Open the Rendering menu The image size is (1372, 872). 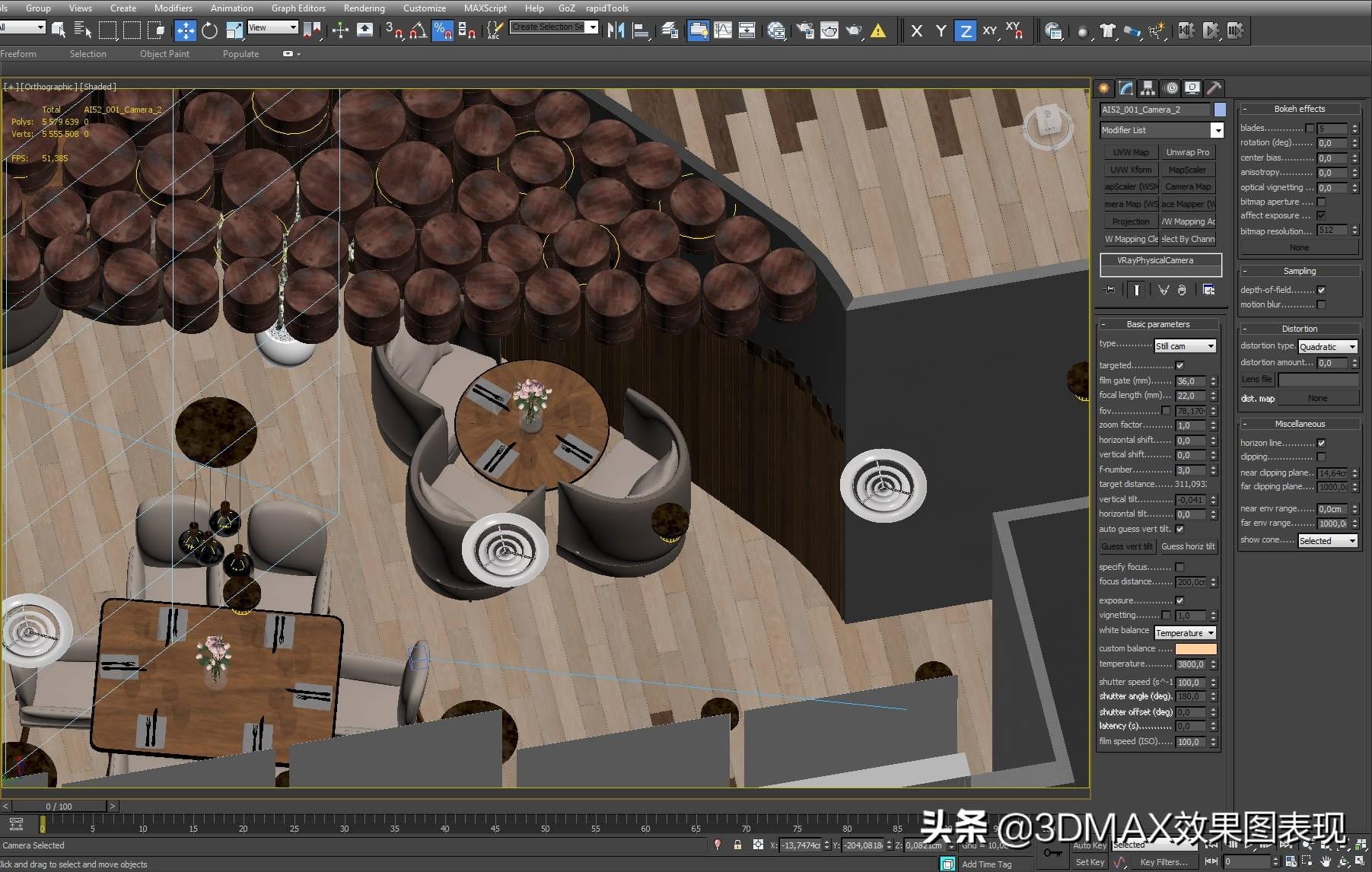[x=364, y=8]
